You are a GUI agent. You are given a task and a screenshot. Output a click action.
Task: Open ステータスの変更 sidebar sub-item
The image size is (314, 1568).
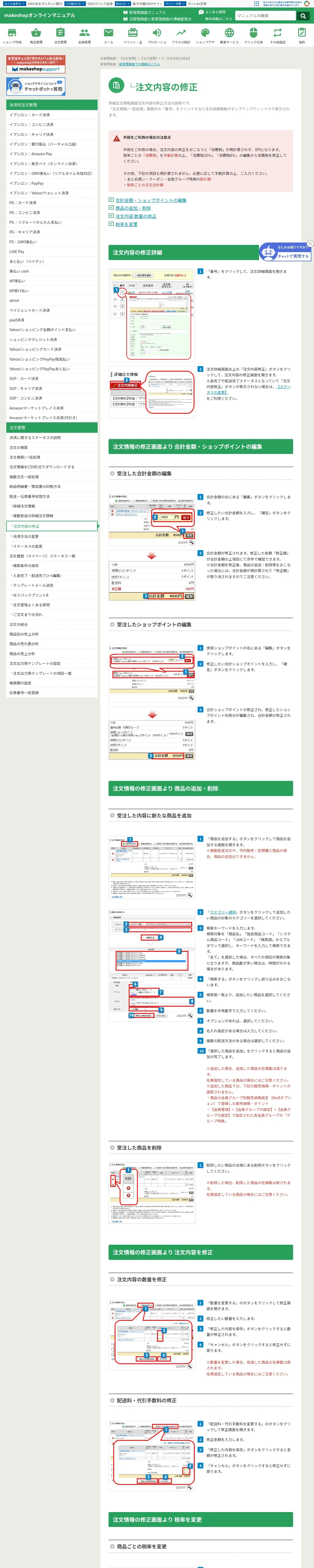point(51,546)
